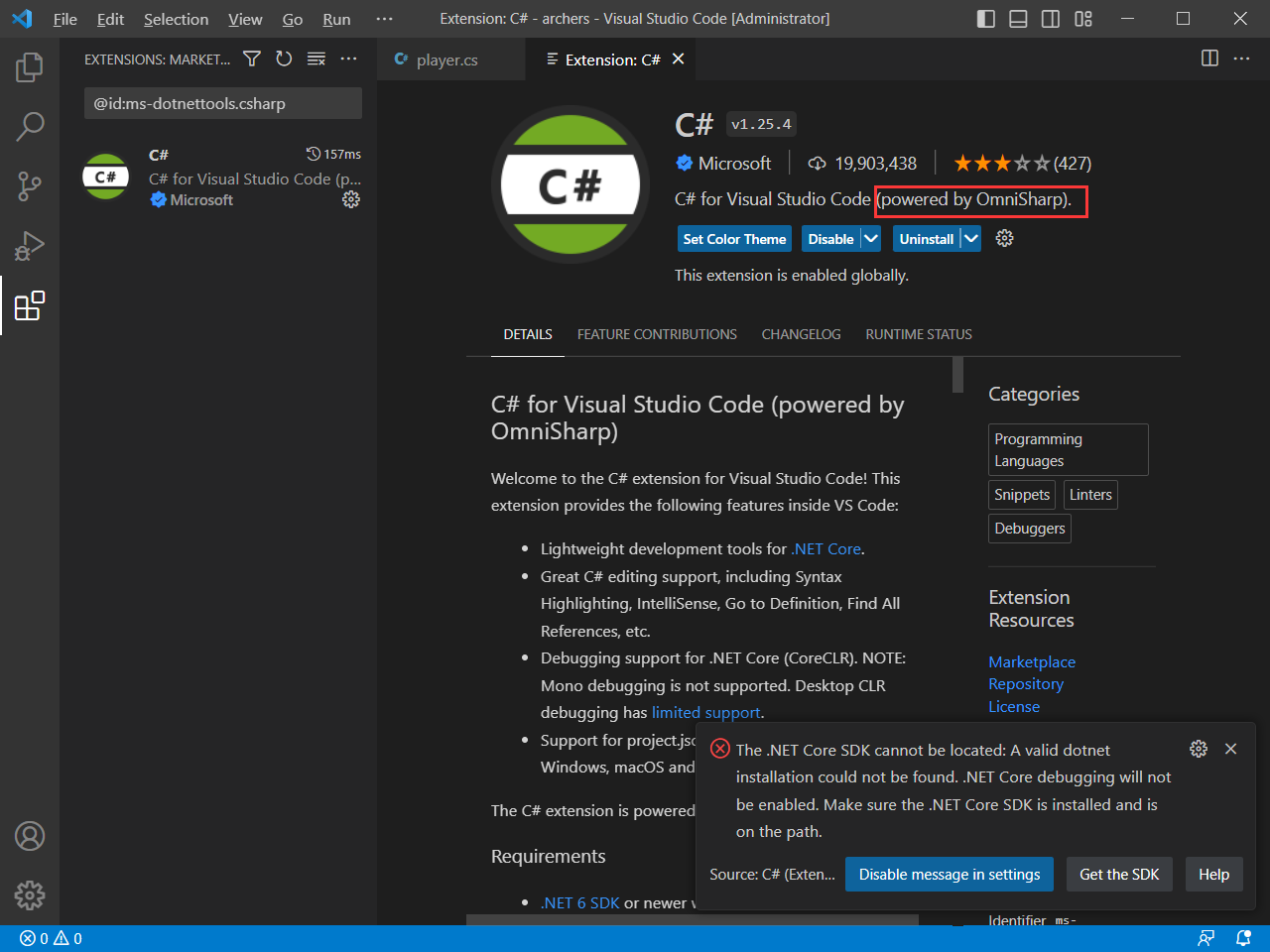Select the Linters category

1090,495
